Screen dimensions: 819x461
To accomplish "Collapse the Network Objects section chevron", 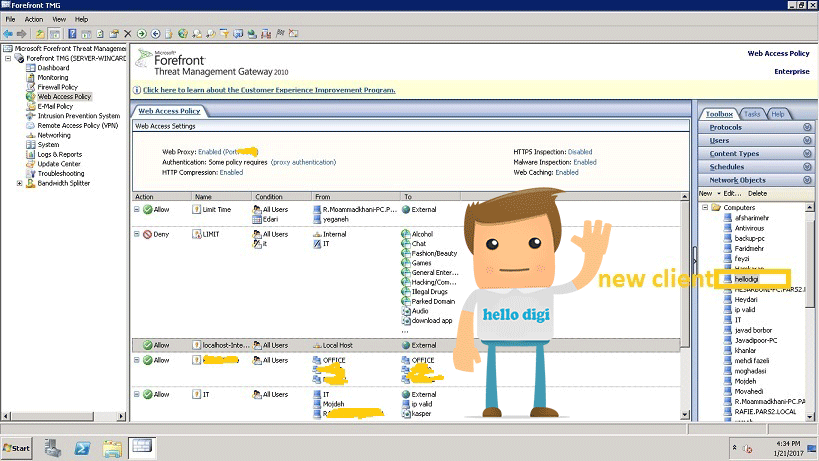I will click(807, 180).
